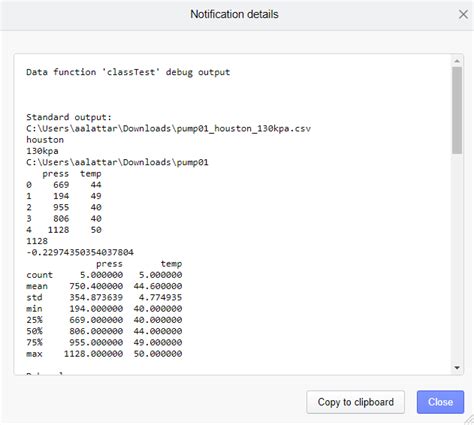Click the value -0.22974350354037804

80,252
